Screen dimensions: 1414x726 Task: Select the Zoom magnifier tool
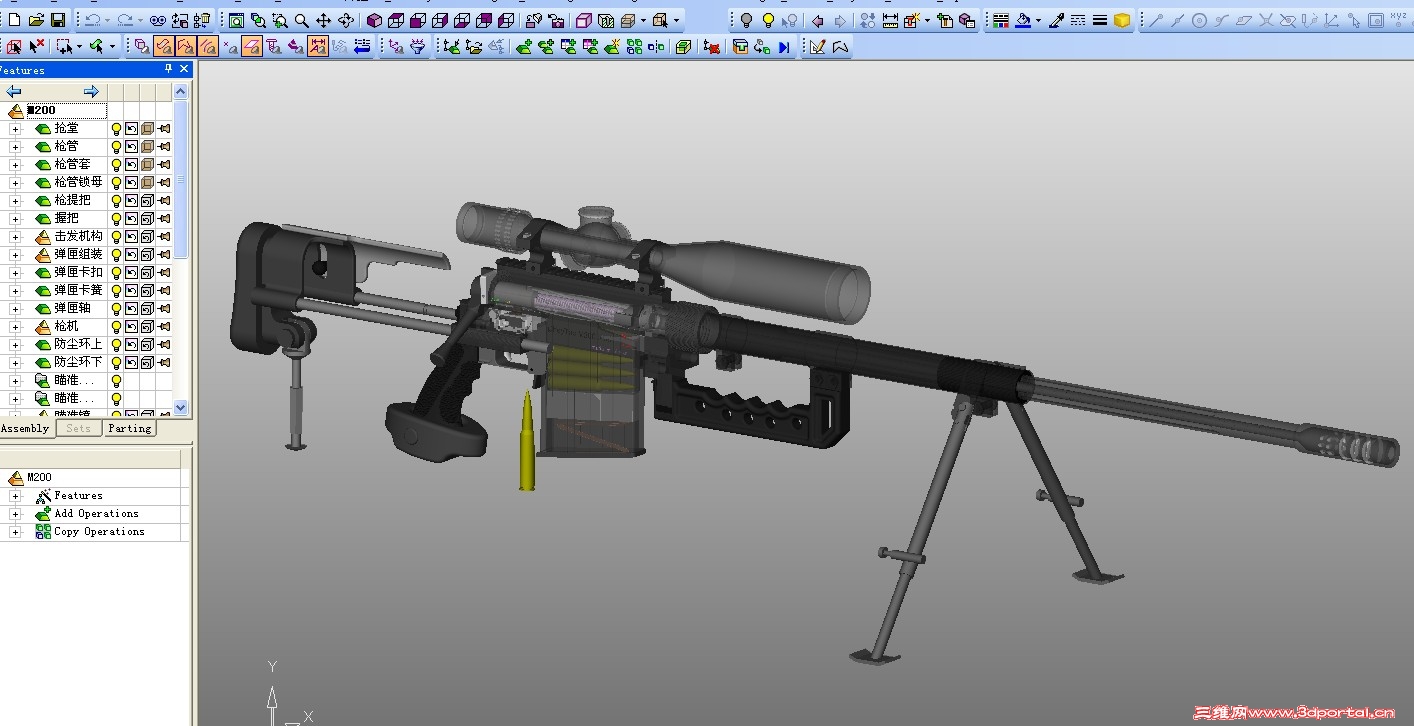pyautogui.click(x=301, y=20)
